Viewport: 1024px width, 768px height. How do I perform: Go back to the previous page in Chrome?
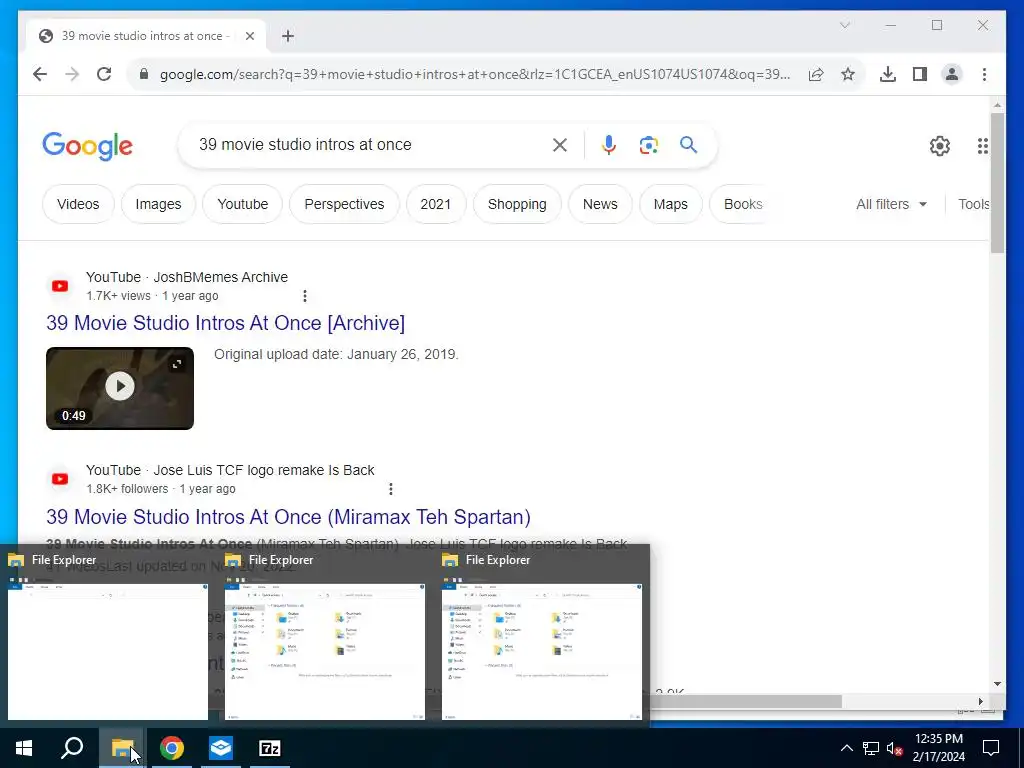point(40,74)
